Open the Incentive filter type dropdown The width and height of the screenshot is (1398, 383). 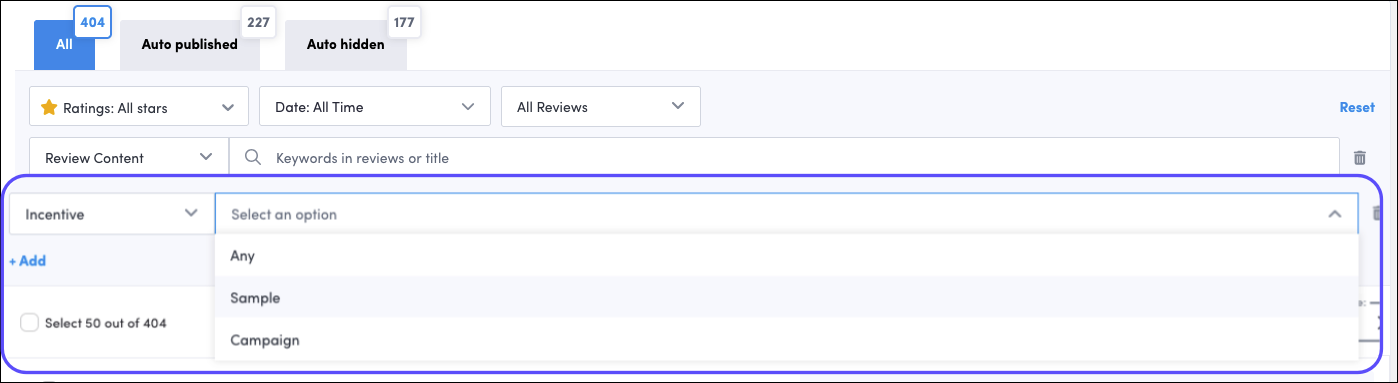coord(111,214)
